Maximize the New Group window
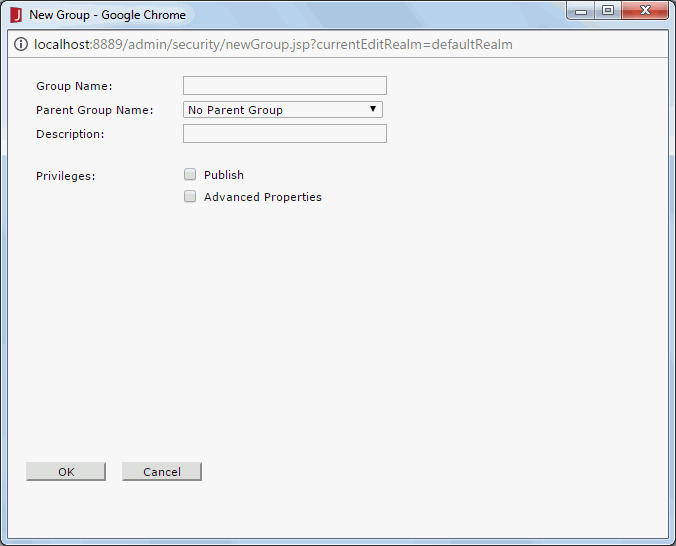The width and height of the screenshot is (676, 546). coord(608,10)
